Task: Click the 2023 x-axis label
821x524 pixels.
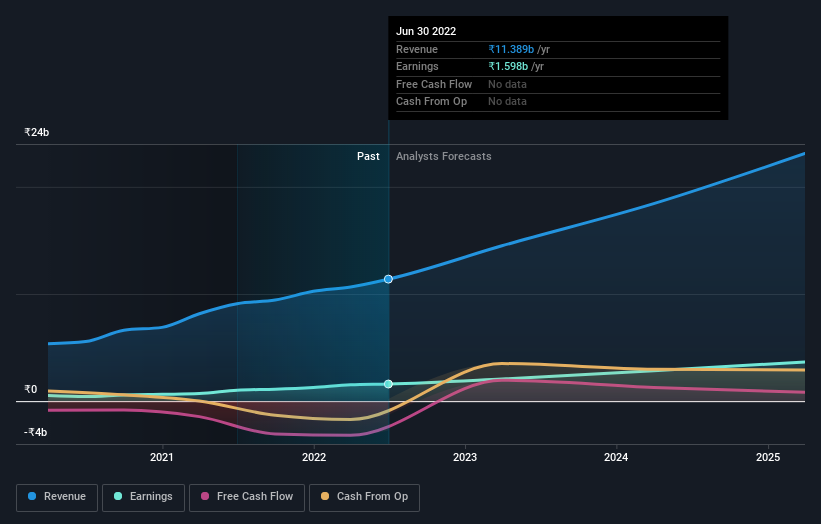Action: coord(465,457)
